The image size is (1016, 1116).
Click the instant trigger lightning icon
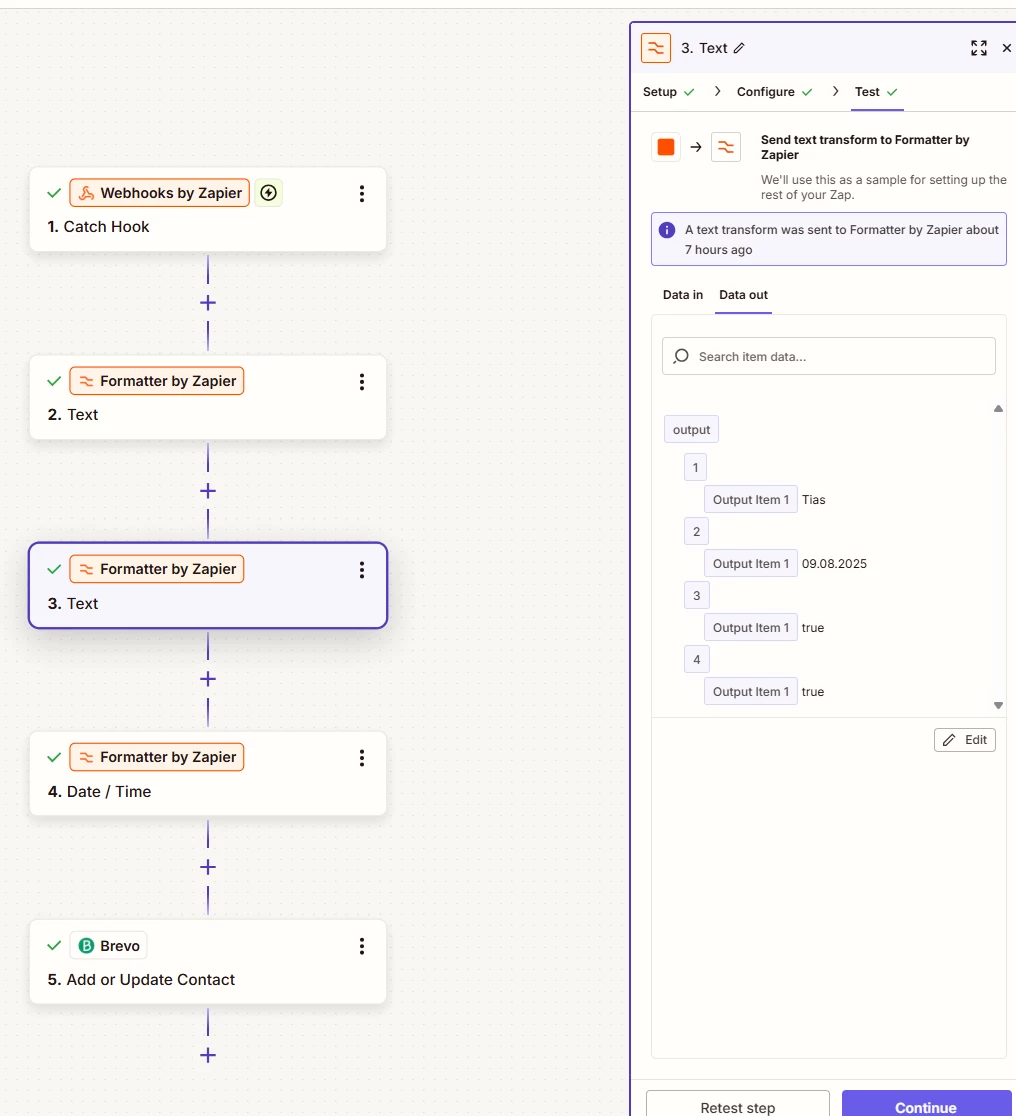click(268, 193)
